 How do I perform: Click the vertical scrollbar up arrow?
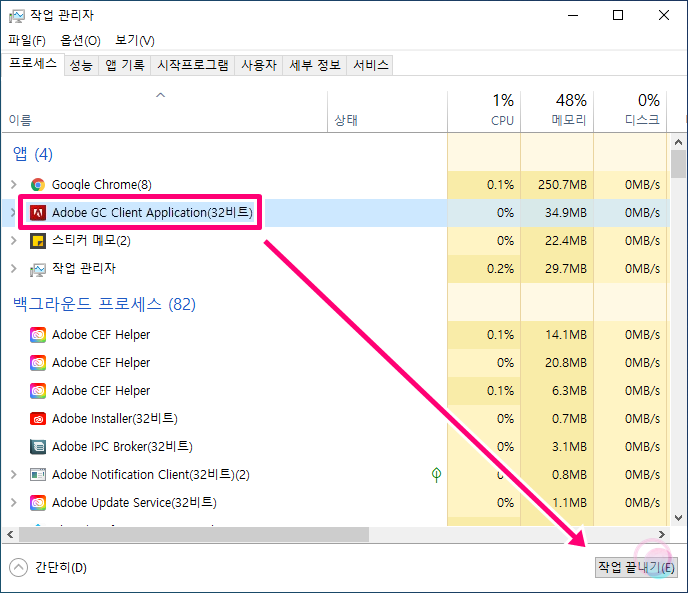pyautogui.click(x=678, y=142)
